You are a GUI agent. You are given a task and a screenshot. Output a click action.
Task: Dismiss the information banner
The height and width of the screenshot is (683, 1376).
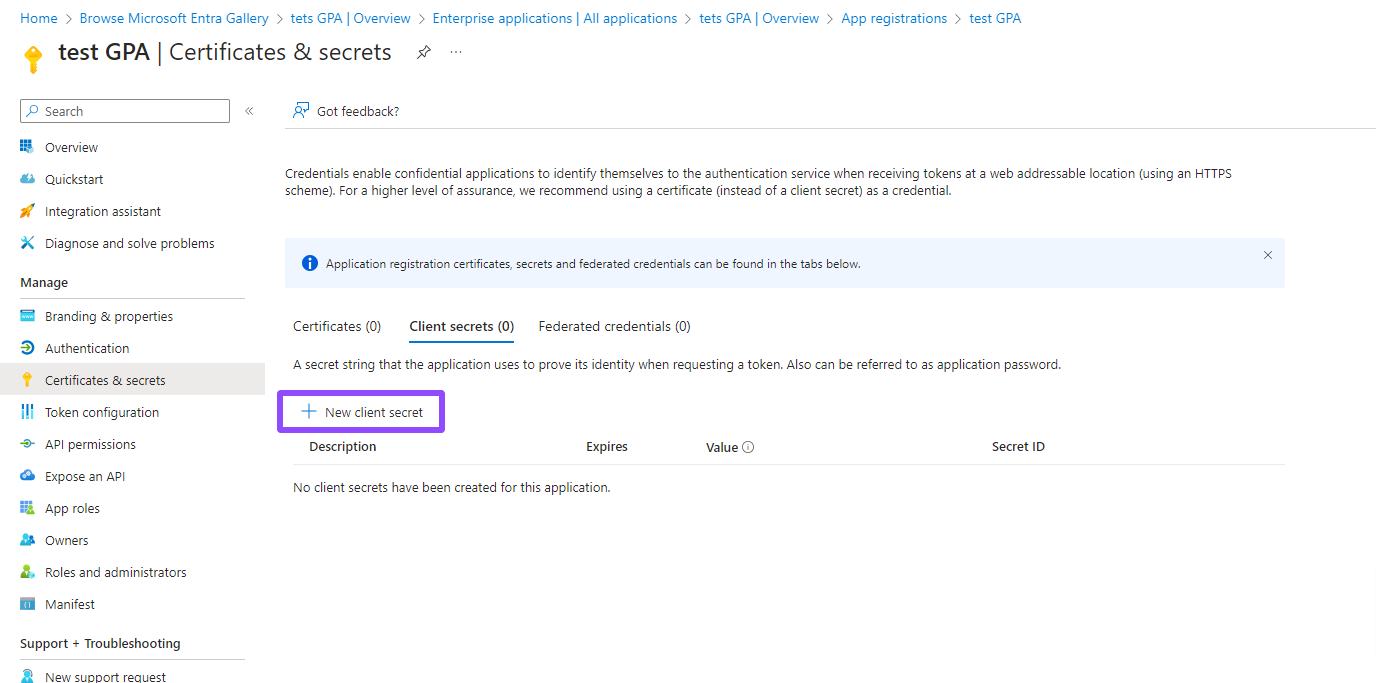click(x=1268, y=255)
